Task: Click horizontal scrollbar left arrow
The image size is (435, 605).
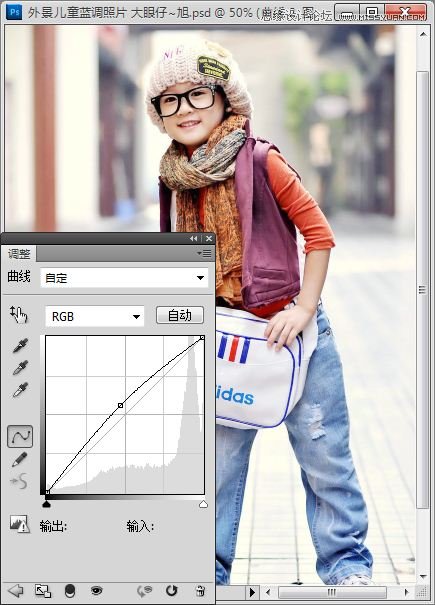Action: (x=268, y=592)
